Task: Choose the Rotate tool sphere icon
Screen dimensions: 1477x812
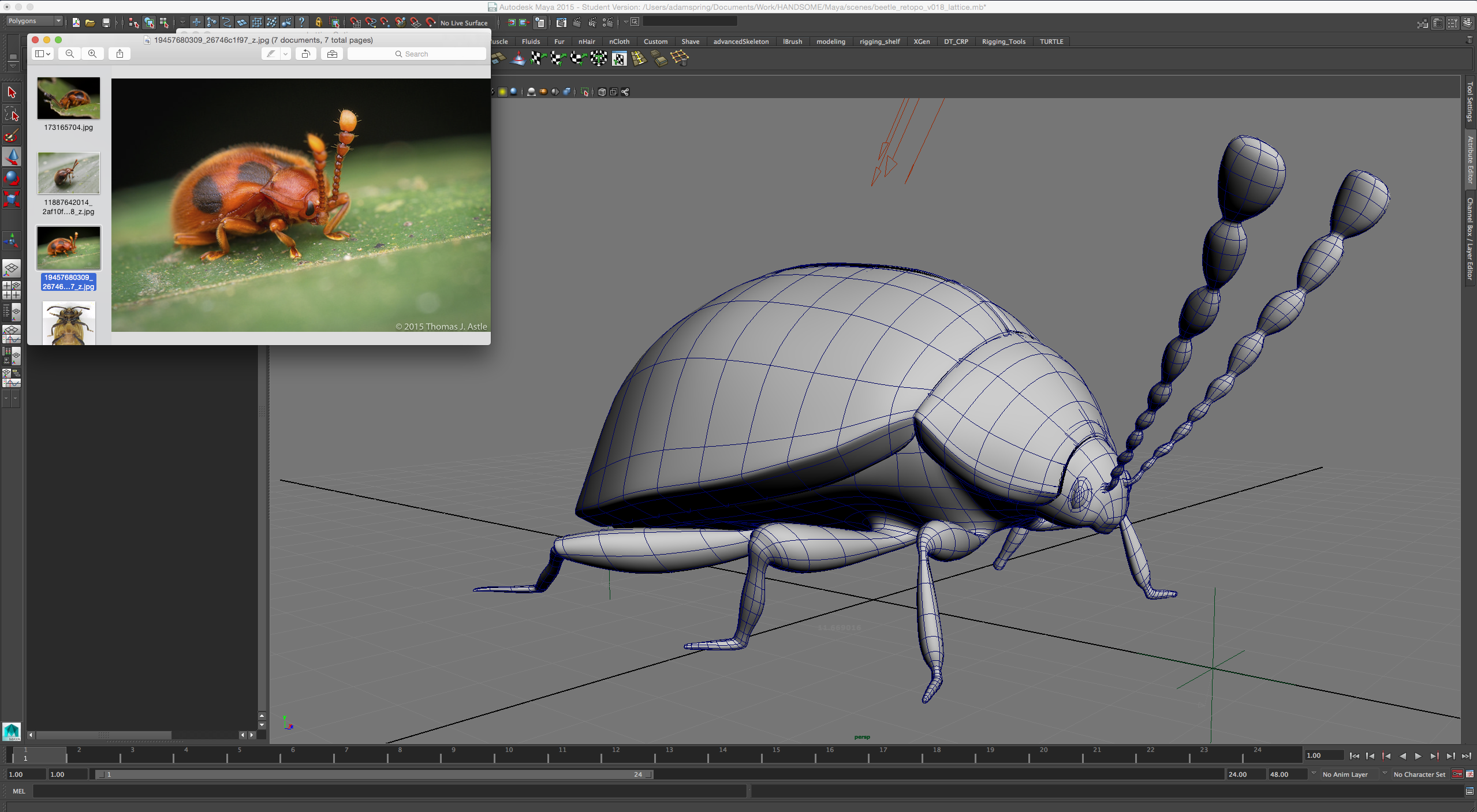Action: pos(12,178)
